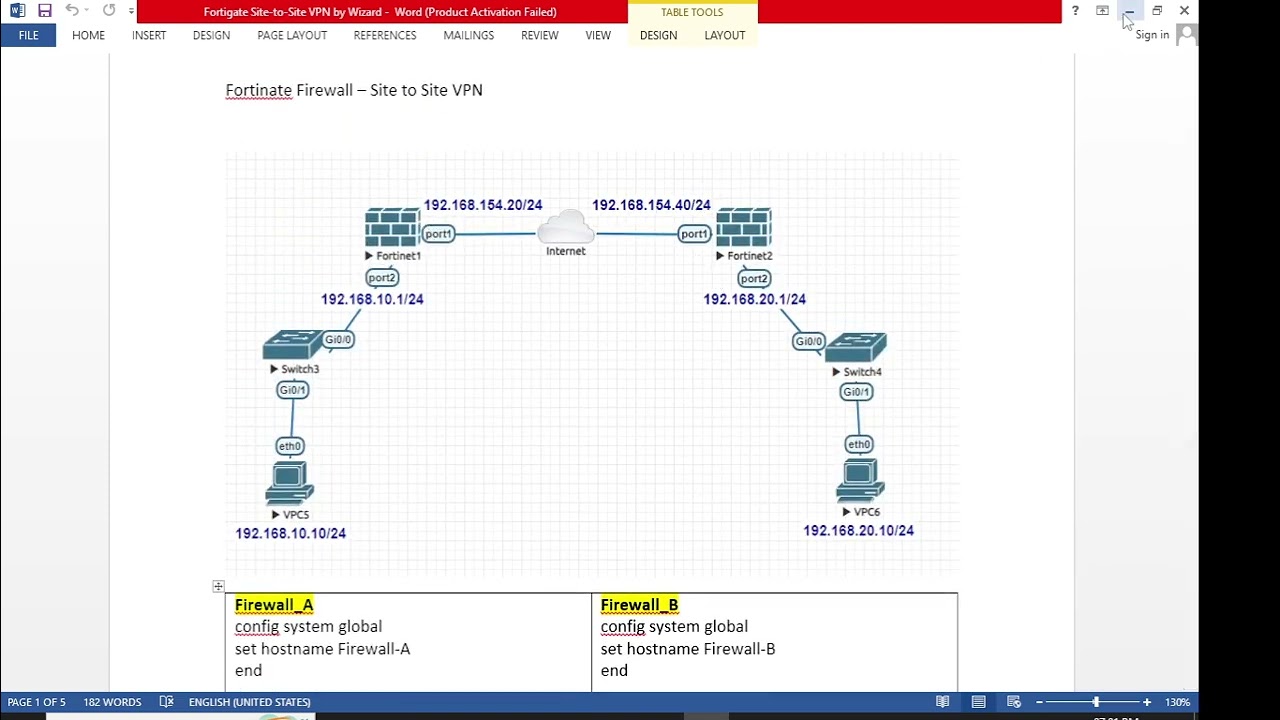
Task: Click 'set hostname Firewall-A' line
Action: 322,649
